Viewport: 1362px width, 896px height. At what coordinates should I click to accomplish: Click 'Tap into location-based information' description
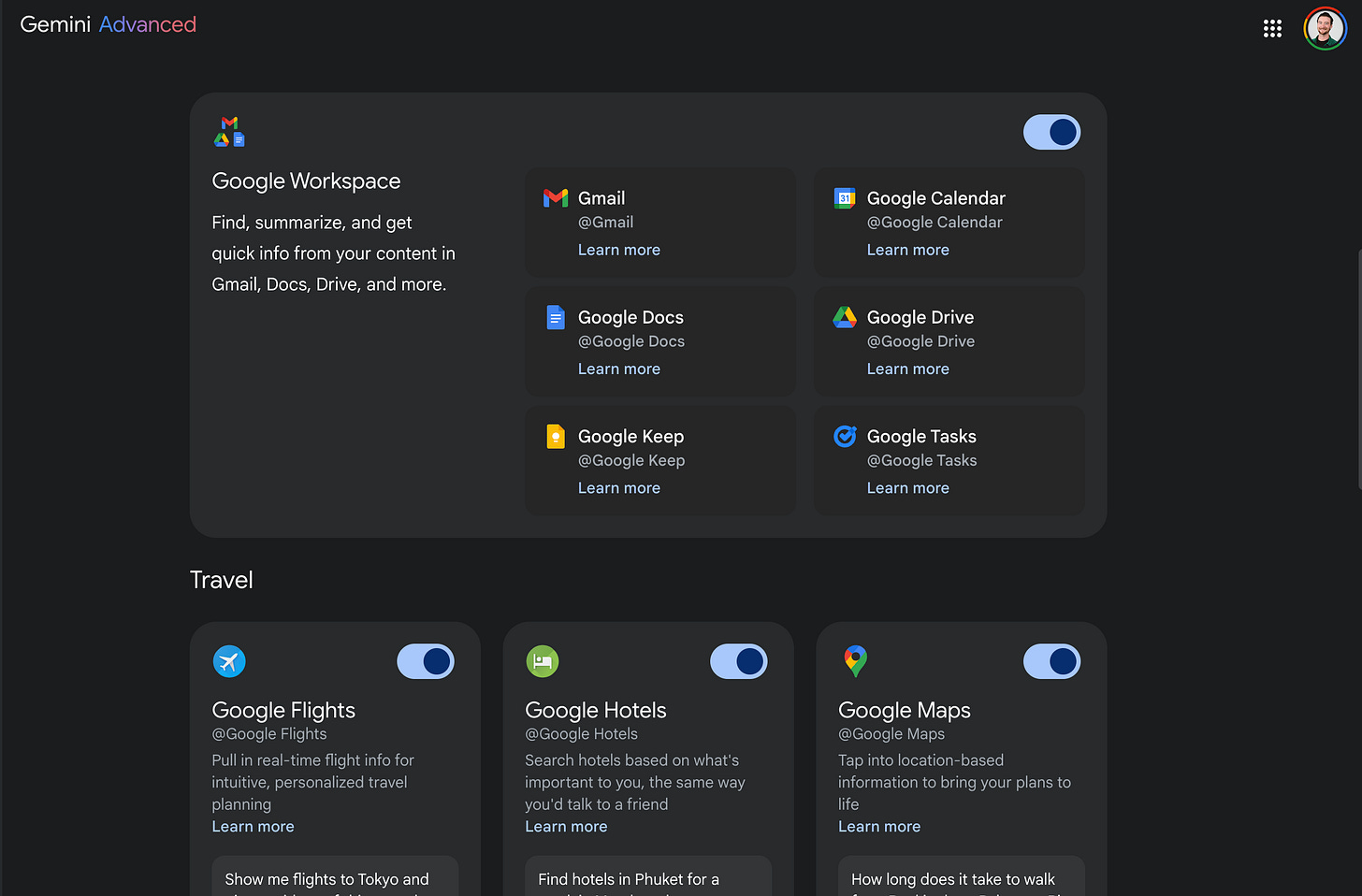954,782
